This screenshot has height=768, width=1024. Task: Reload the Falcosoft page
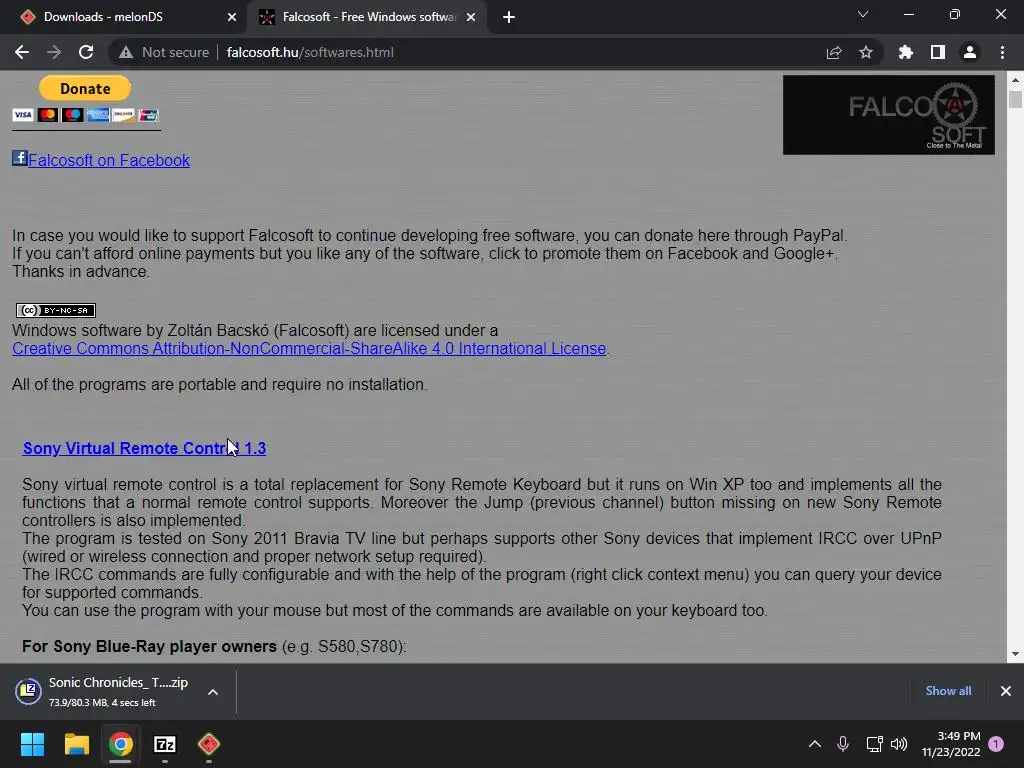click(x=86, y=52)
